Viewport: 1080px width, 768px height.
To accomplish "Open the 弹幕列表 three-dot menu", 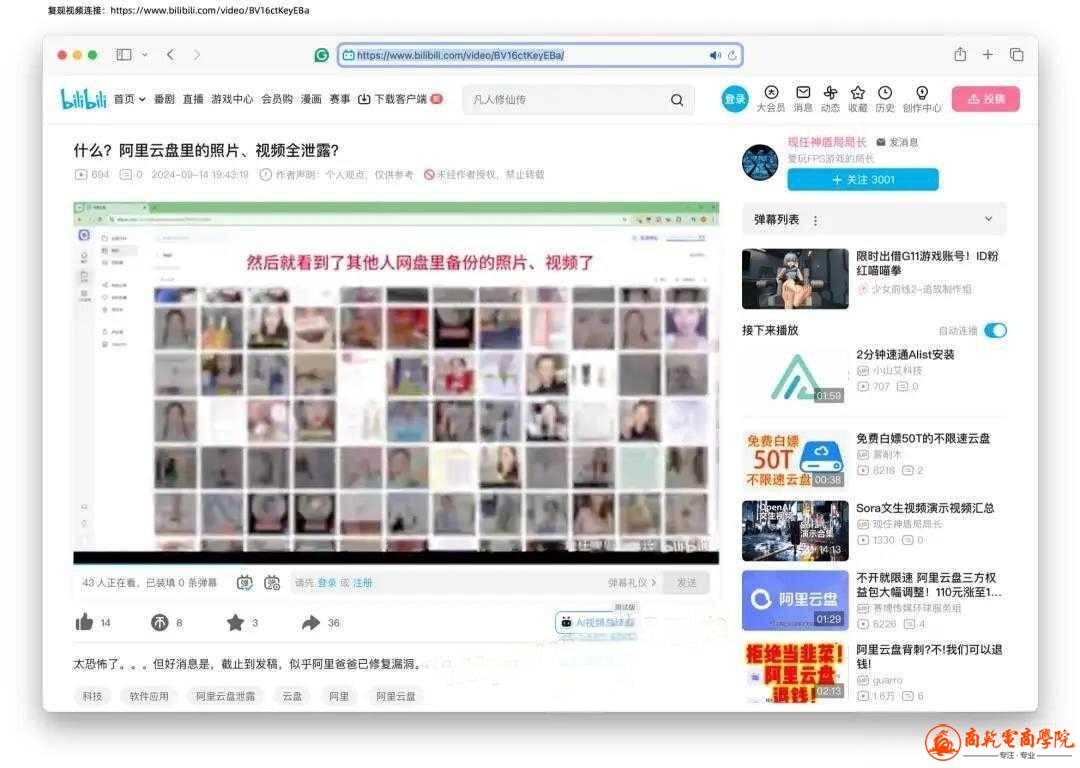I will 816,220.
